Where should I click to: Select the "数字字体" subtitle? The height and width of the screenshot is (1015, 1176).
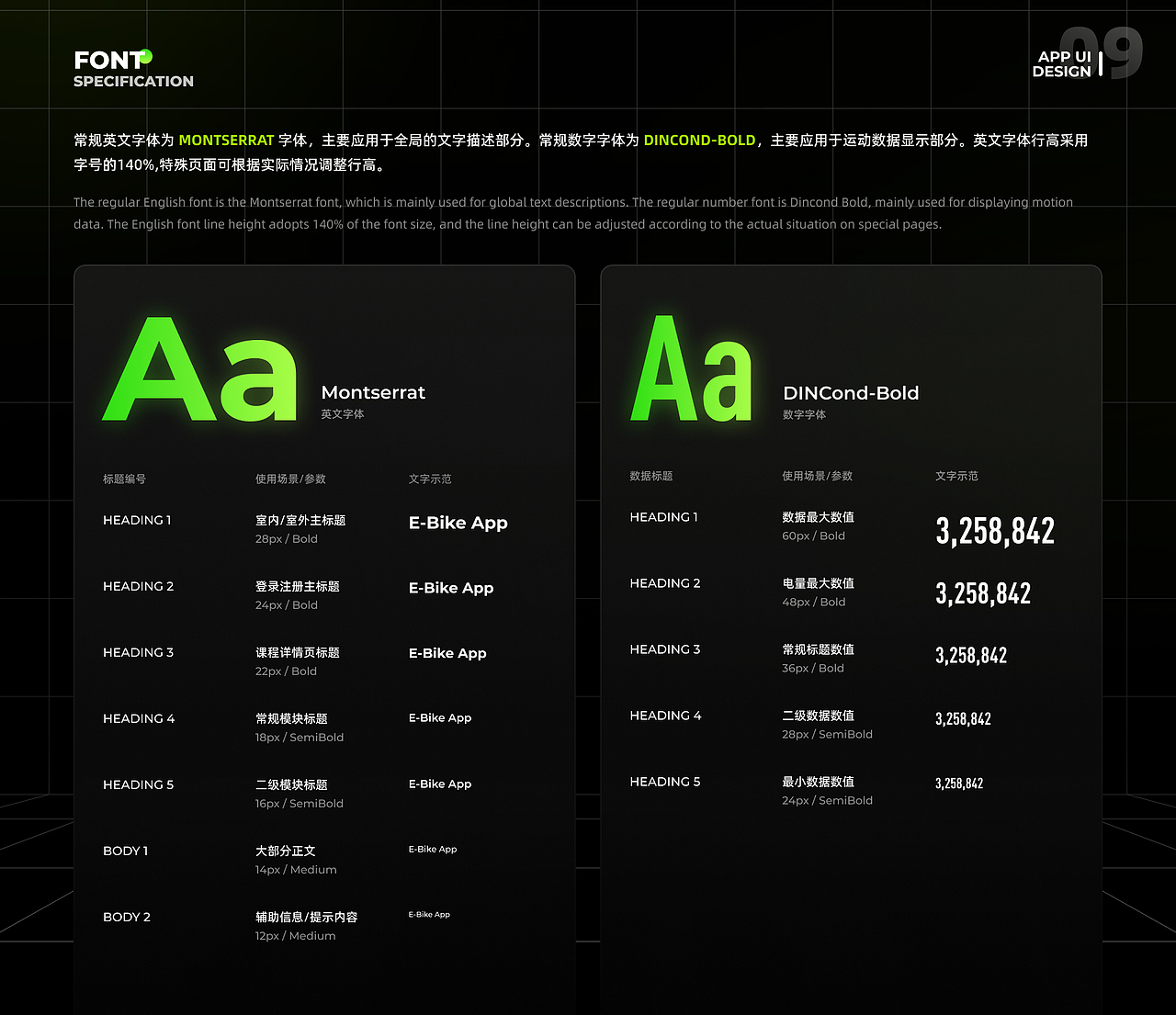pyautogui.click(x=804, y=414)
